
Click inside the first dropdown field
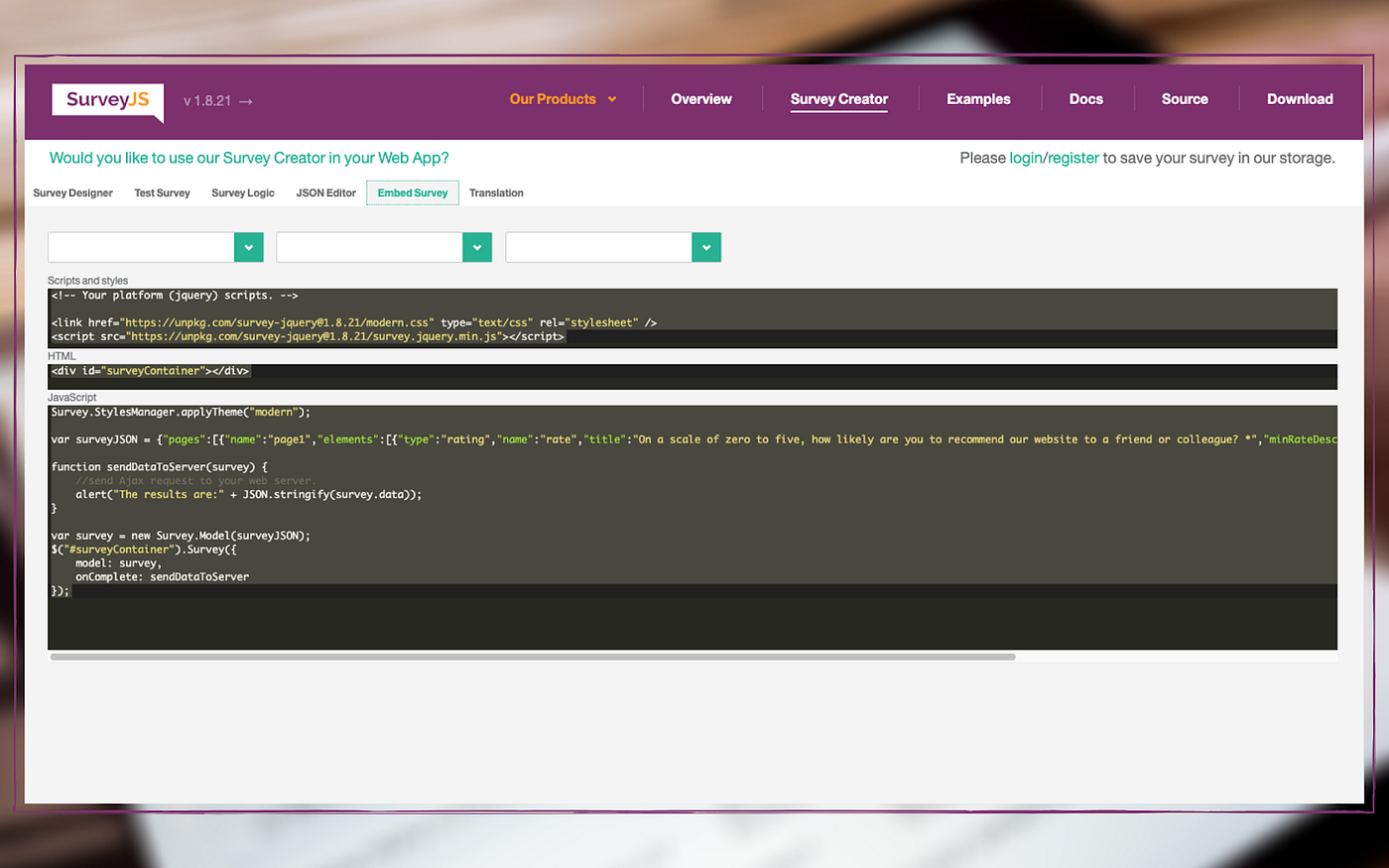(x=141, y=247)
